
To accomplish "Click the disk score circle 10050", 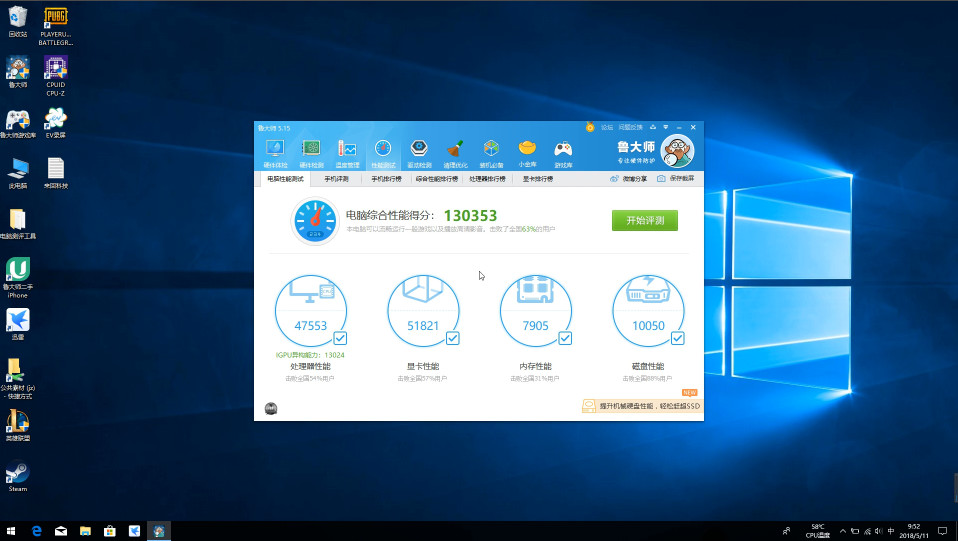I will click(x=648, y=311).
